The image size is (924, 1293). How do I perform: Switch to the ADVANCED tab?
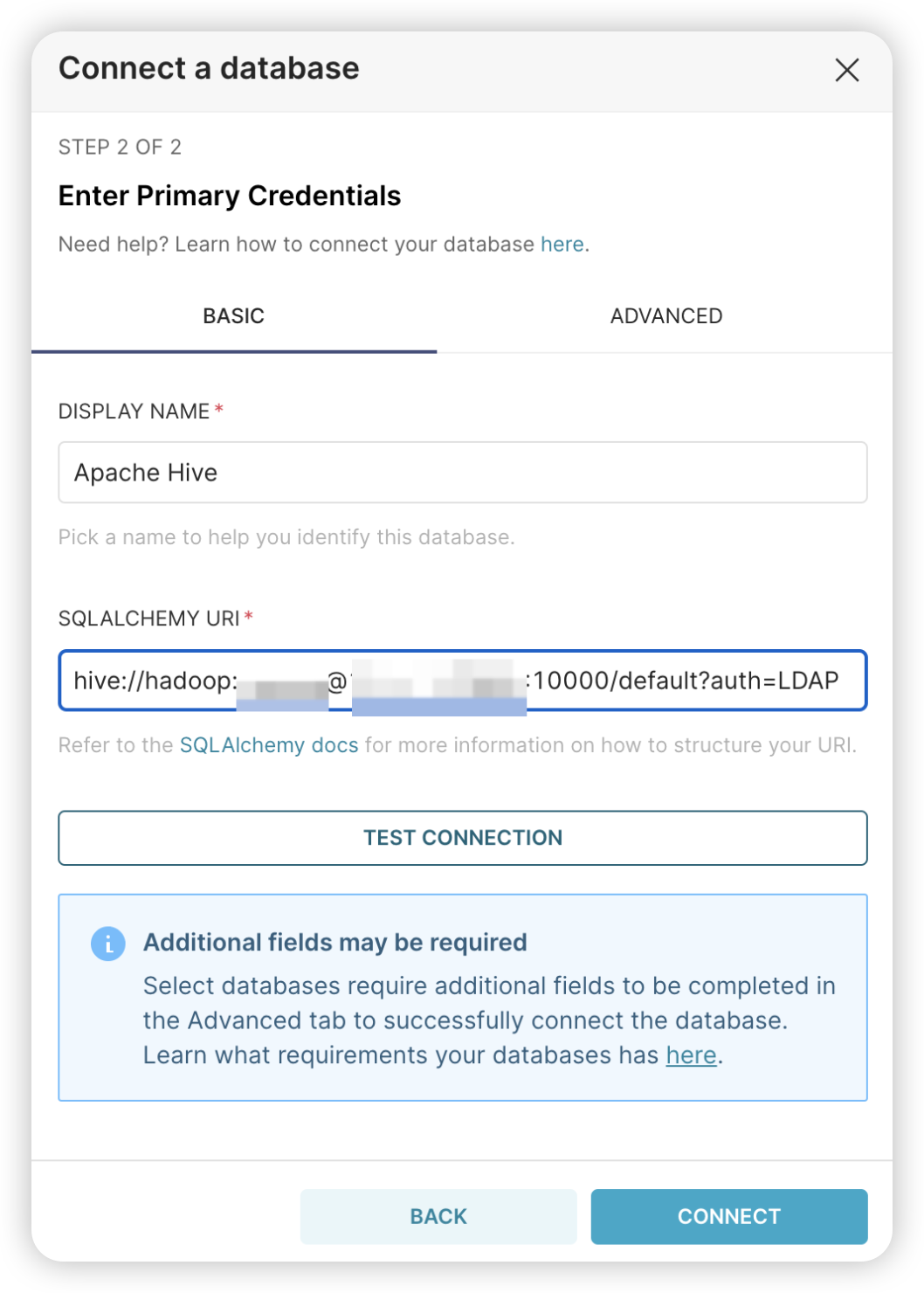(x=665, y=316)
